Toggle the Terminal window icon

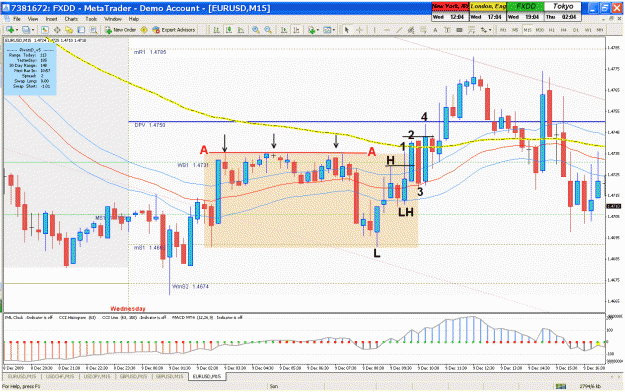pyautogui.click(x=81, y=30)
